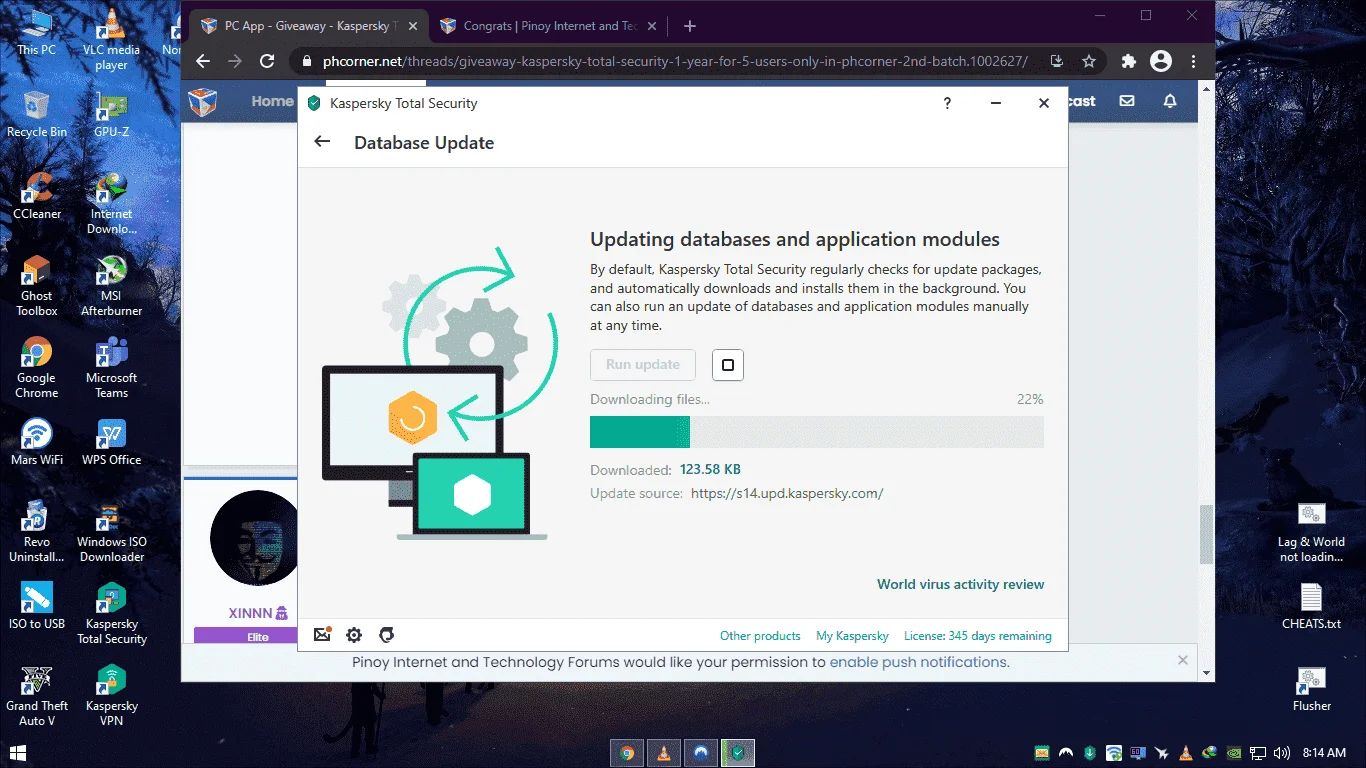The image size is (1366, 768).
Task: Open Chrome extensions puzzle icon
Action: click(x=1129, y=61)
